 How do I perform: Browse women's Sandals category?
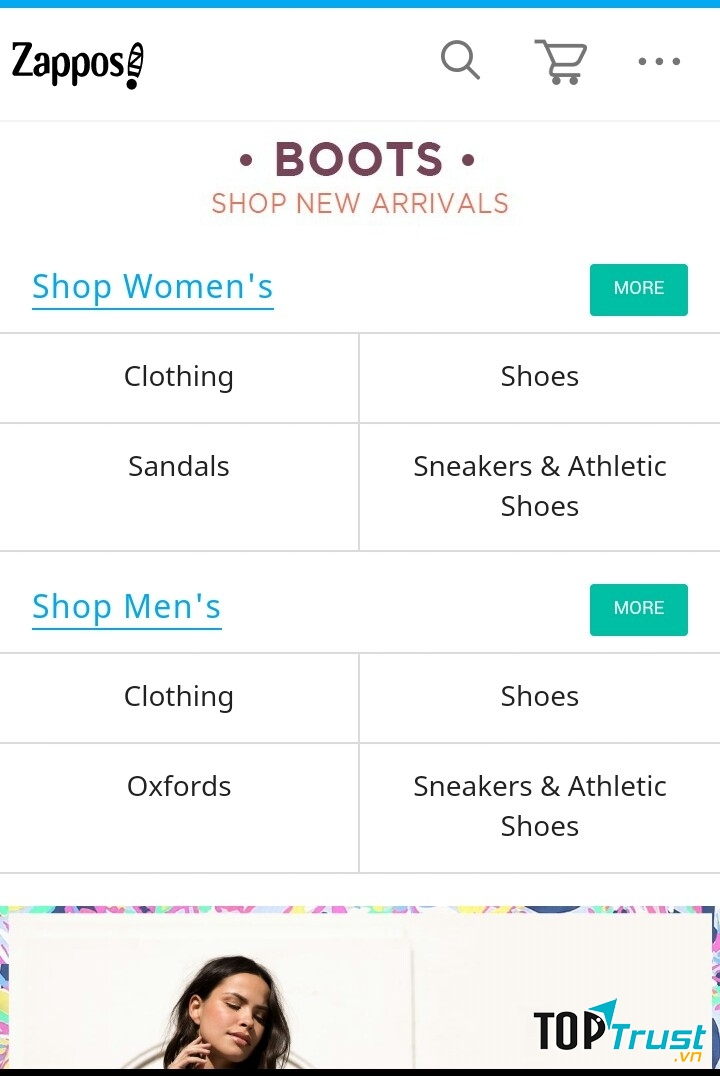coord(179,466)
